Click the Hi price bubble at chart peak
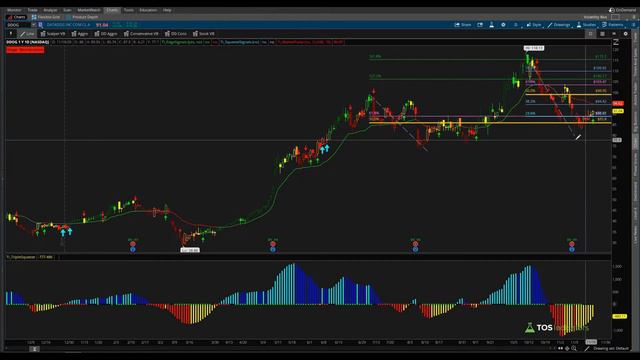The height and width of the screenshot is (360, 640). click(x=534, y=48)
